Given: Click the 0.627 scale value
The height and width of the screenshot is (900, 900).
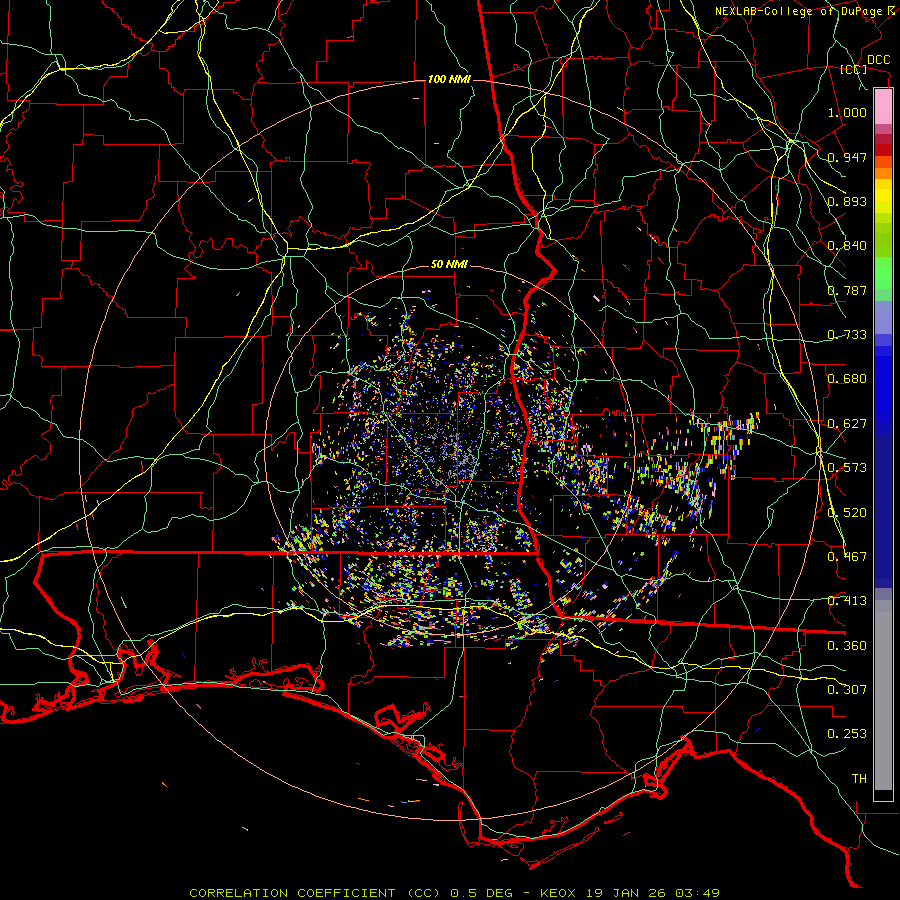Looking at the screenshot, I should click(x=847, y=424).
